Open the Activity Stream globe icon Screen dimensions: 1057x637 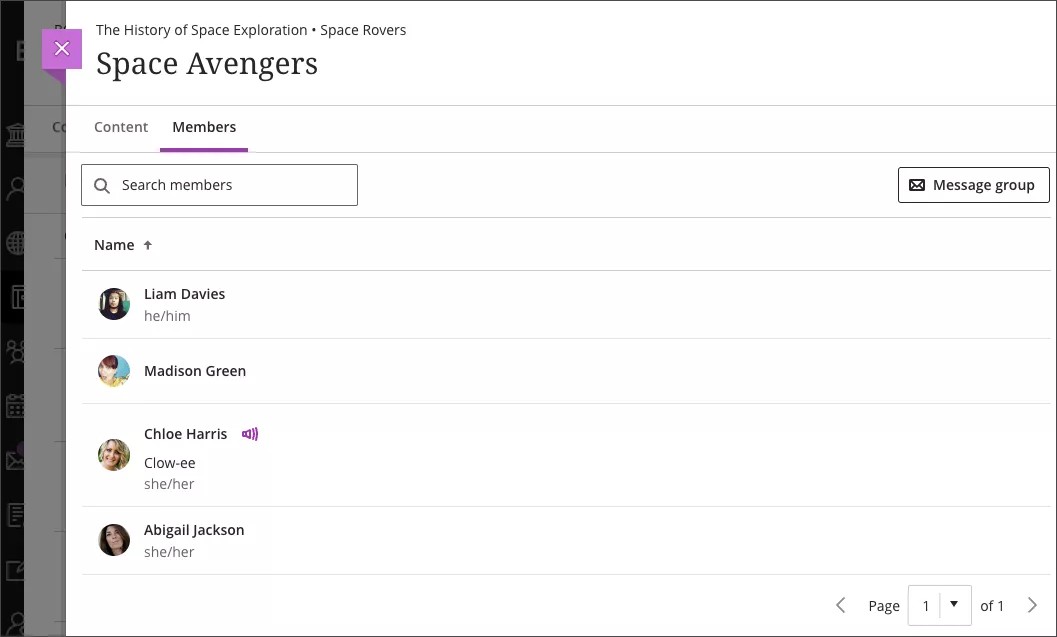[14, 242]
